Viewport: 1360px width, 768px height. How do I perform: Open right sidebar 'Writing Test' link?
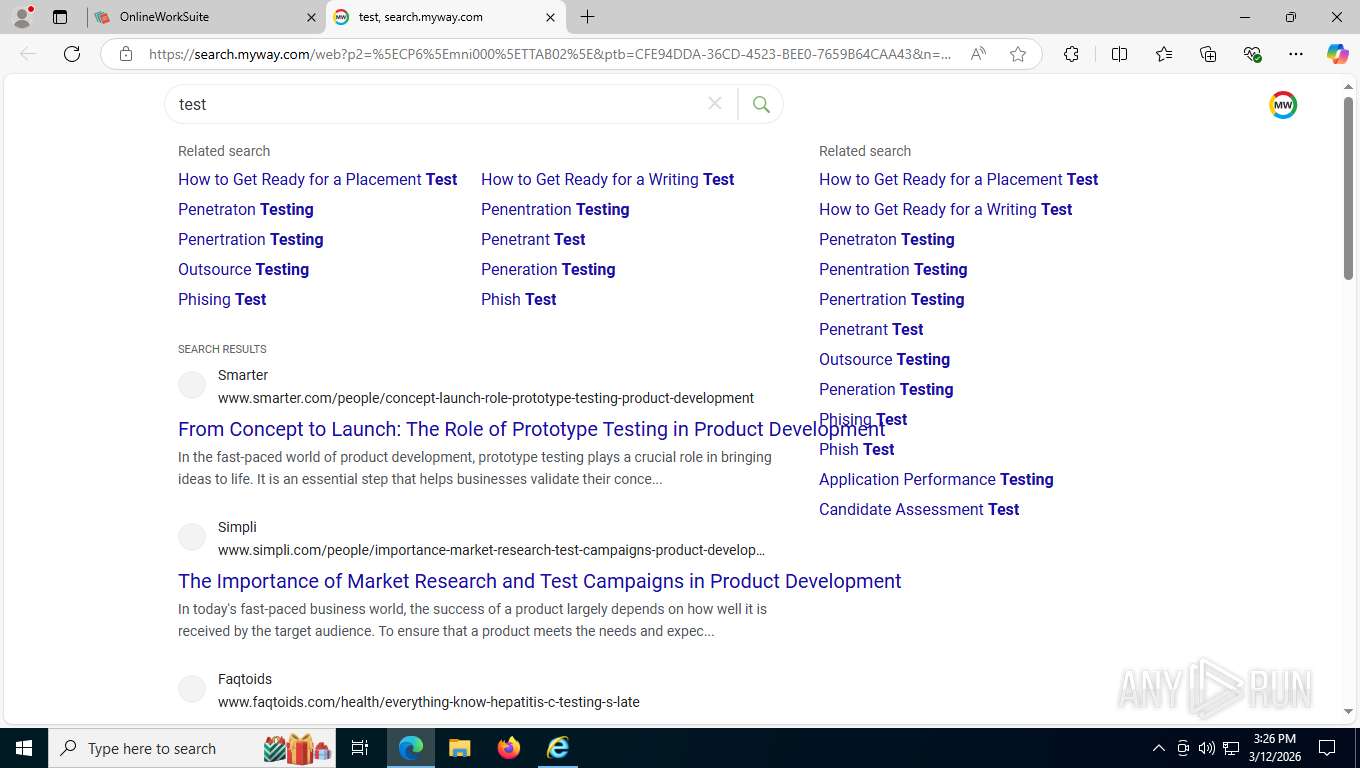point(945,209)
